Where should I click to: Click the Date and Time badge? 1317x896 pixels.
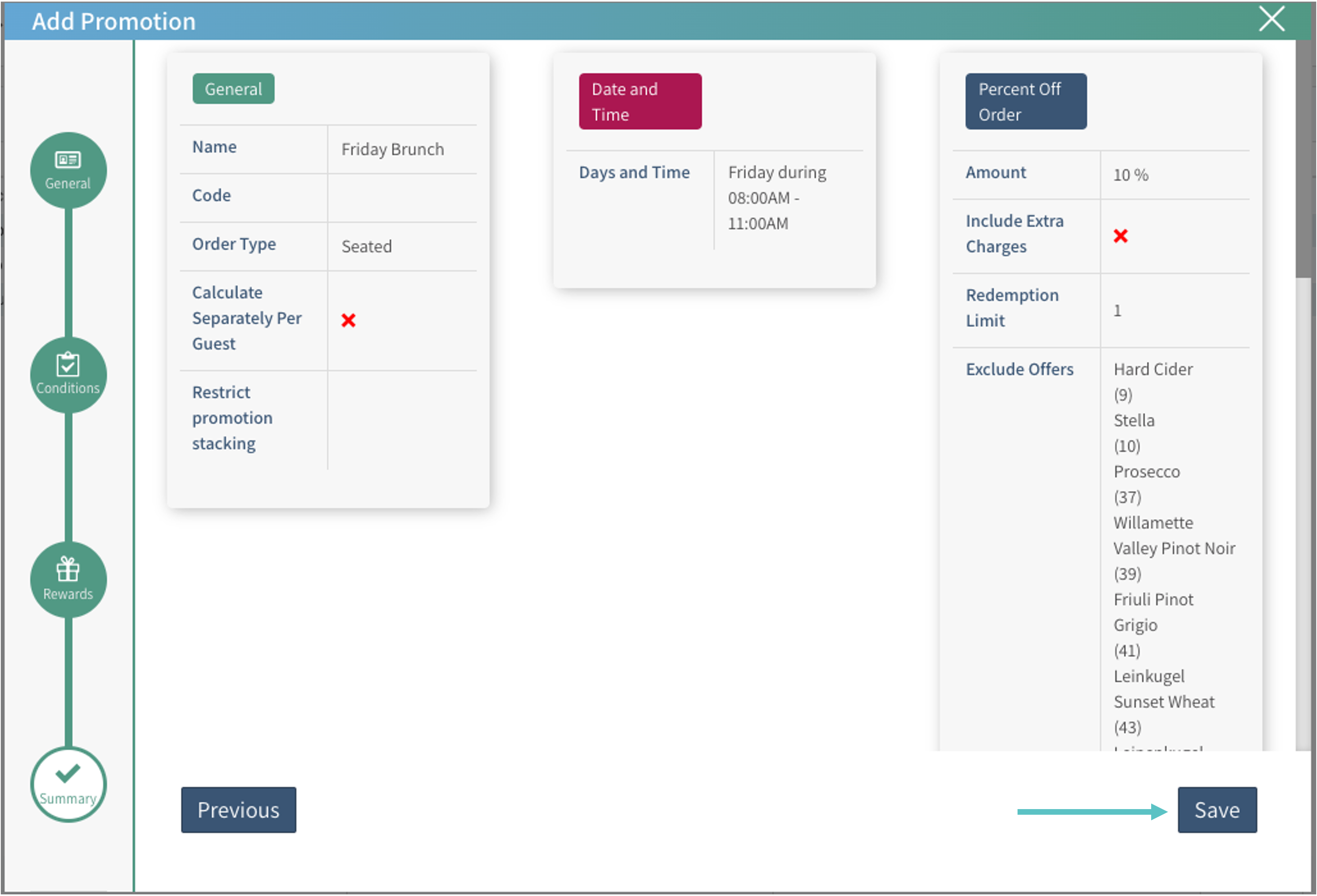coord(640,101)
